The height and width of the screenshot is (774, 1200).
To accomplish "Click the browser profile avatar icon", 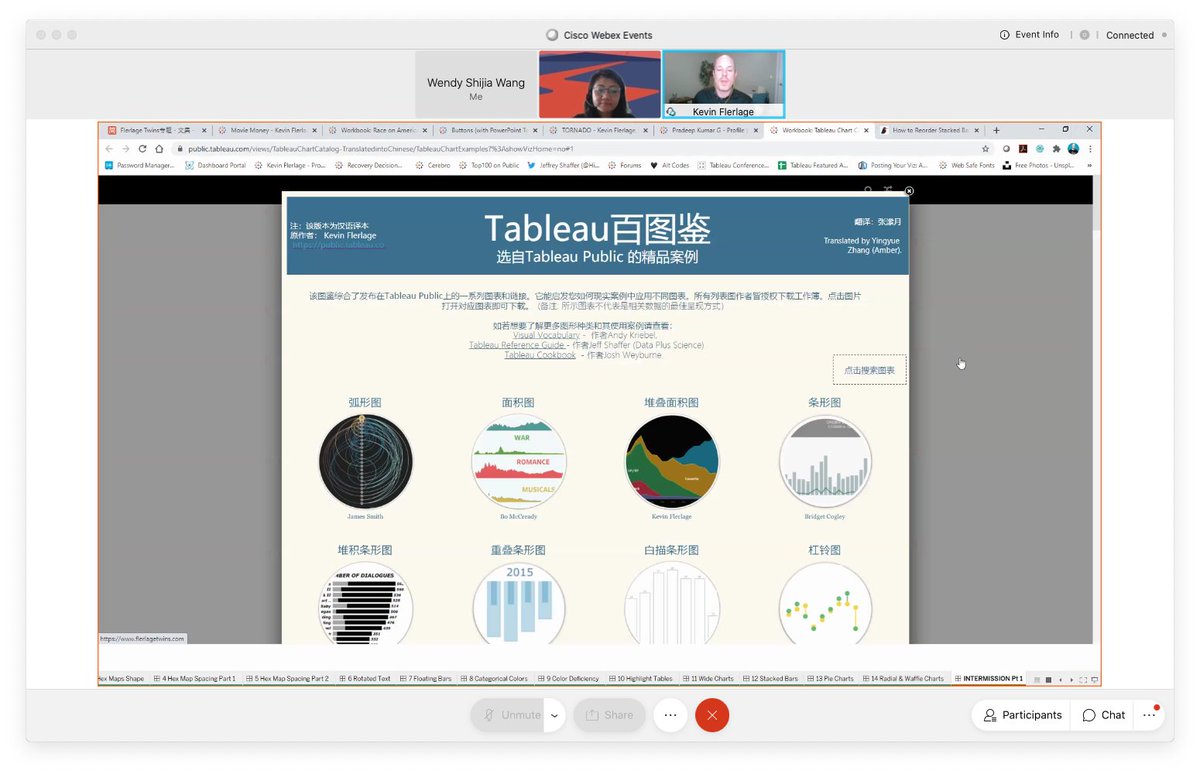I will [x=1073, y=148].
